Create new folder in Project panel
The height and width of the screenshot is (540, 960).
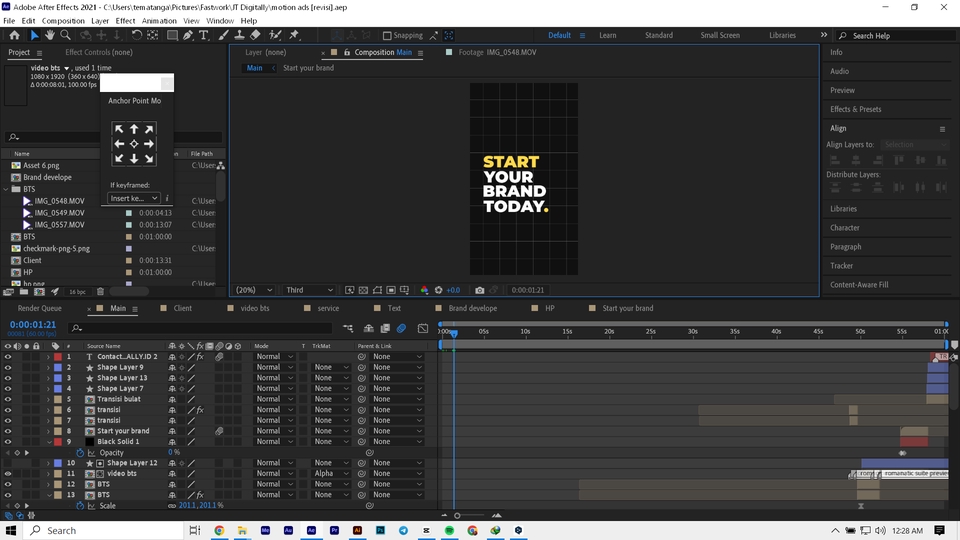24,292
